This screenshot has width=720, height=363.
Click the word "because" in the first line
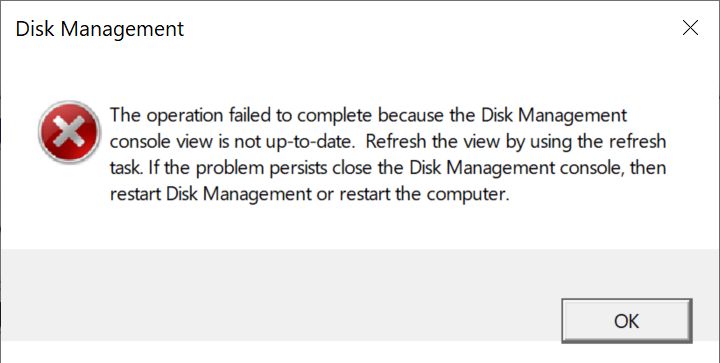click(x=411, y=115)
